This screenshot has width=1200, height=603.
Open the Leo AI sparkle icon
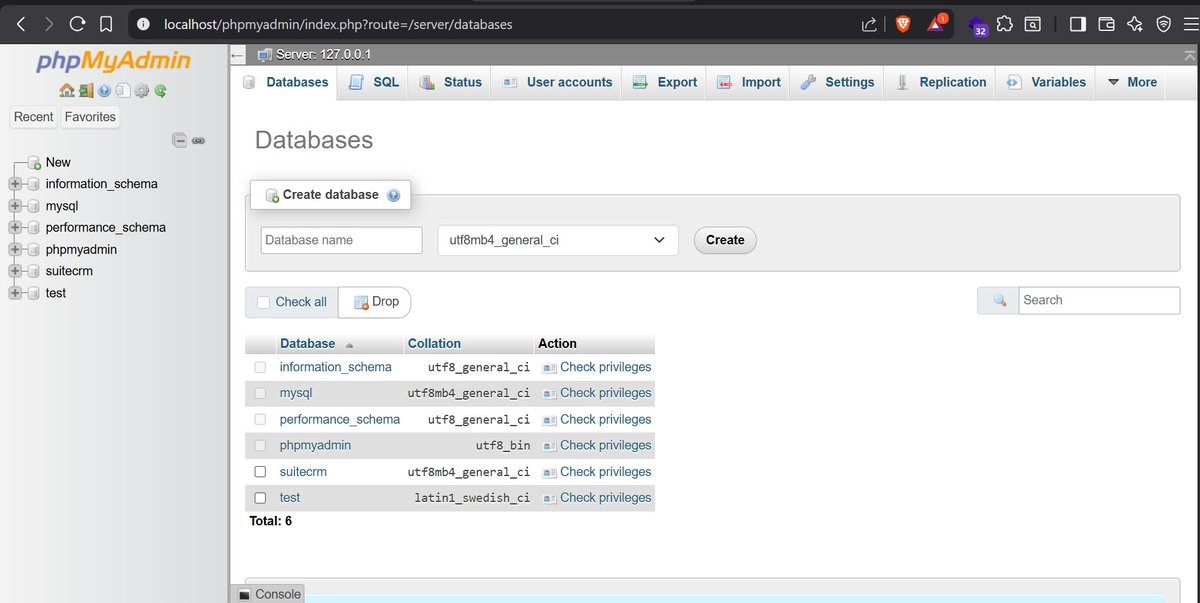(1135, 24)
